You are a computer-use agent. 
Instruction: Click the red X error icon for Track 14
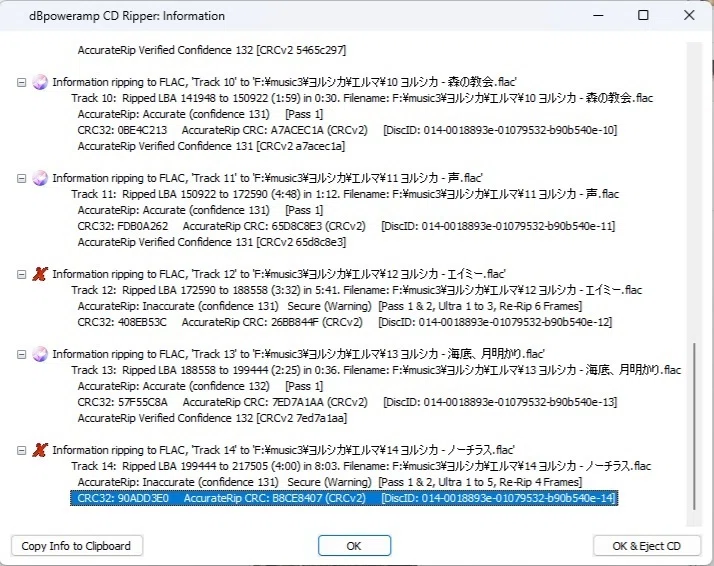pos(40,450)
